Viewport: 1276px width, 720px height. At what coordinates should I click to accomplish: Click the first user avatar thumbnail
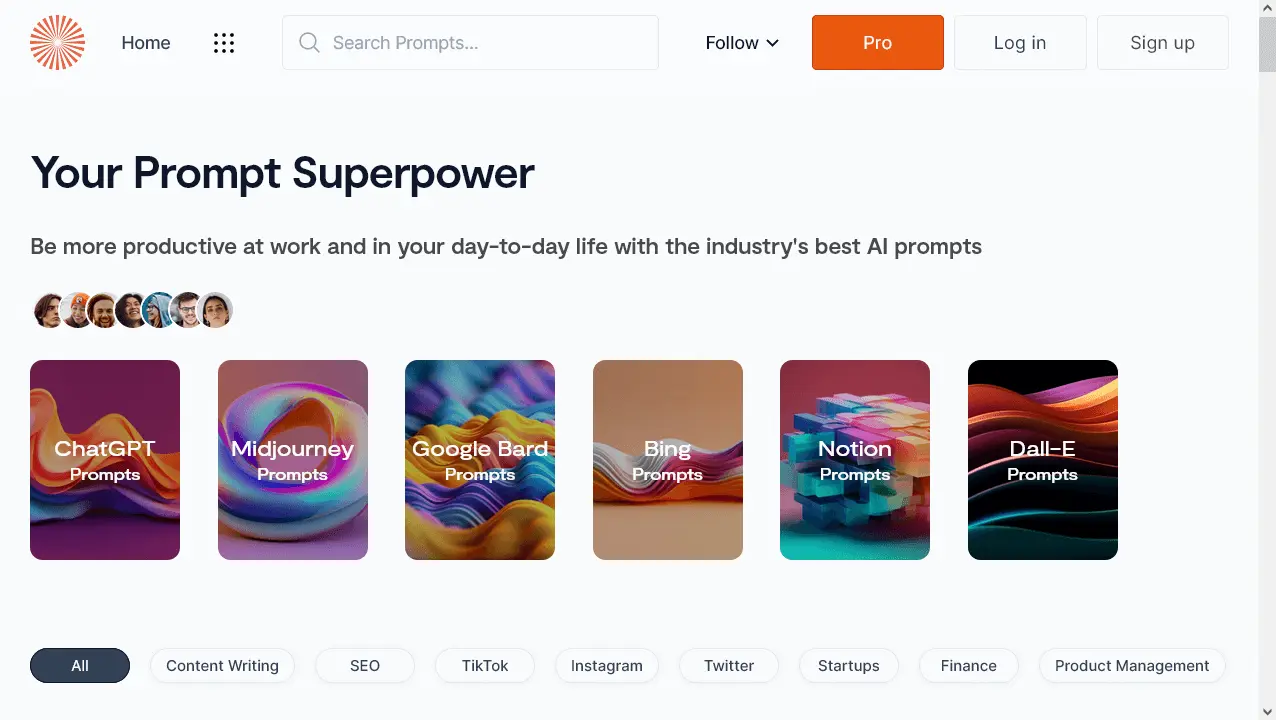50,310
